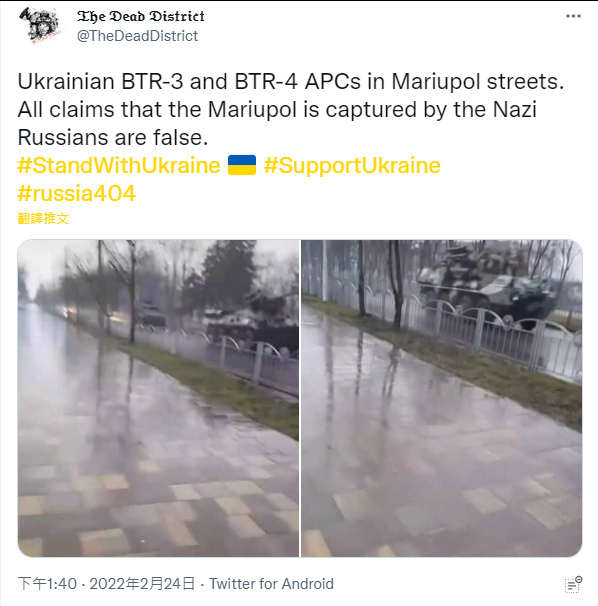Click the Ukraine flag emoji
The image size is (598, 606).
242,165
